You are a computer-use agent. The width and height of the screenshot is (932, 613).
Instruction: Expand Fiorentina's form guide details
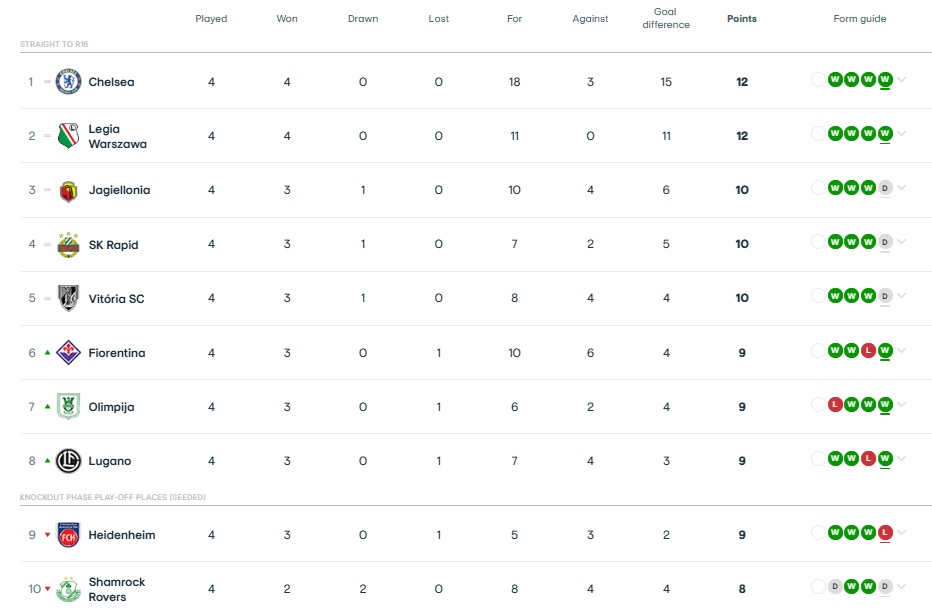click(x=902, y=351)
